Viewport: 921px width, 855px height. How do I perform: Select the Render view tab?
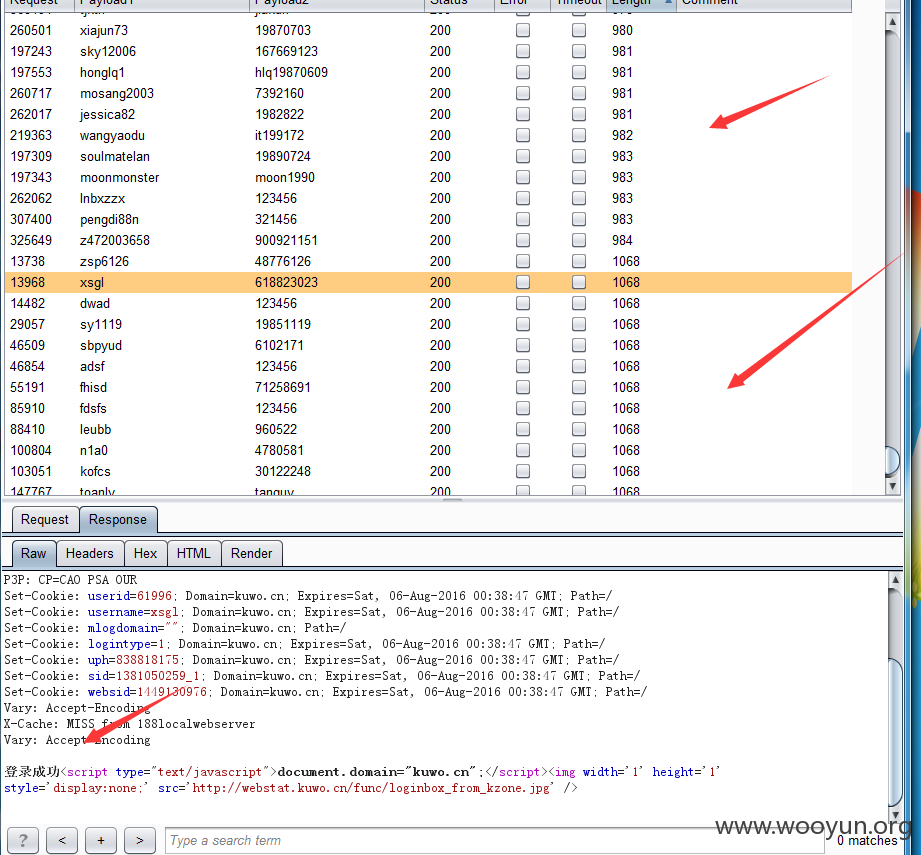251,554
